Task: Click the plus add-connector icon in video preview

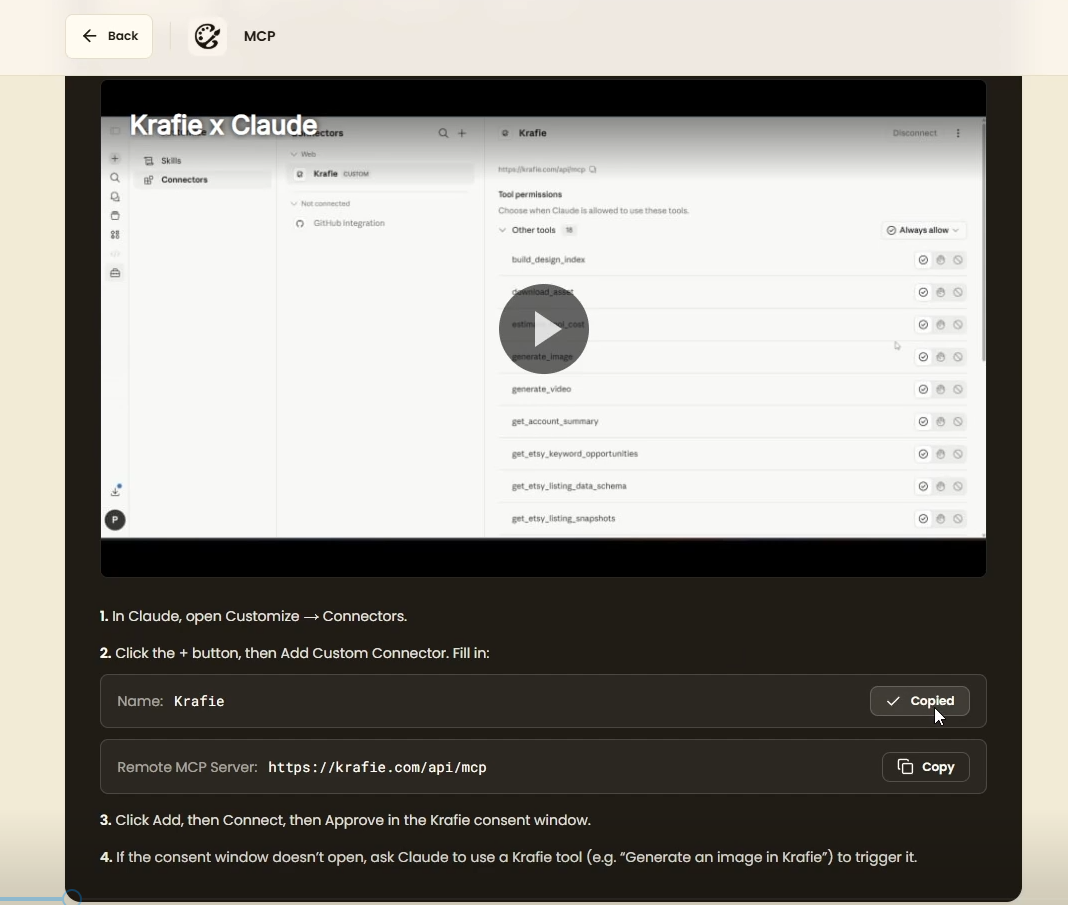Action: pos(462,133)
